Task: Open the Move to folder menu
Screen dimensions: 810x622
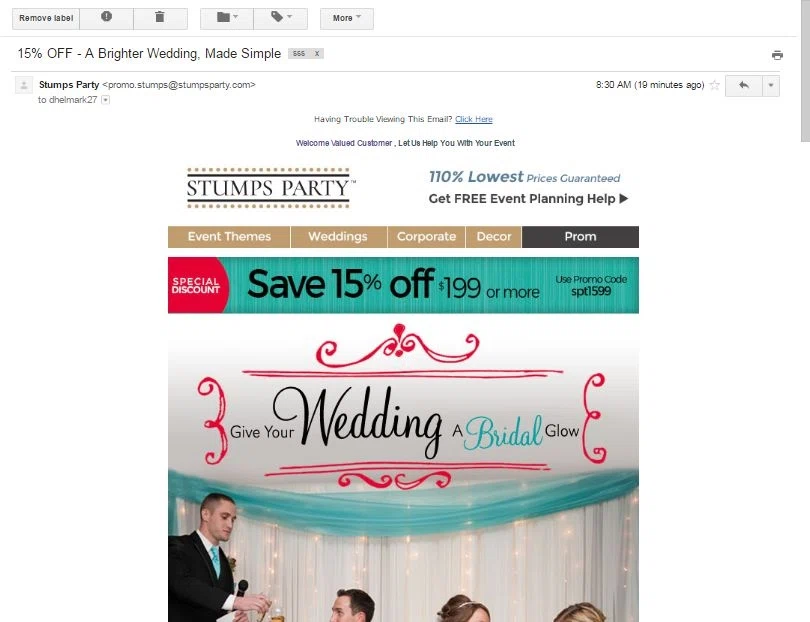Action: point(227,18)
